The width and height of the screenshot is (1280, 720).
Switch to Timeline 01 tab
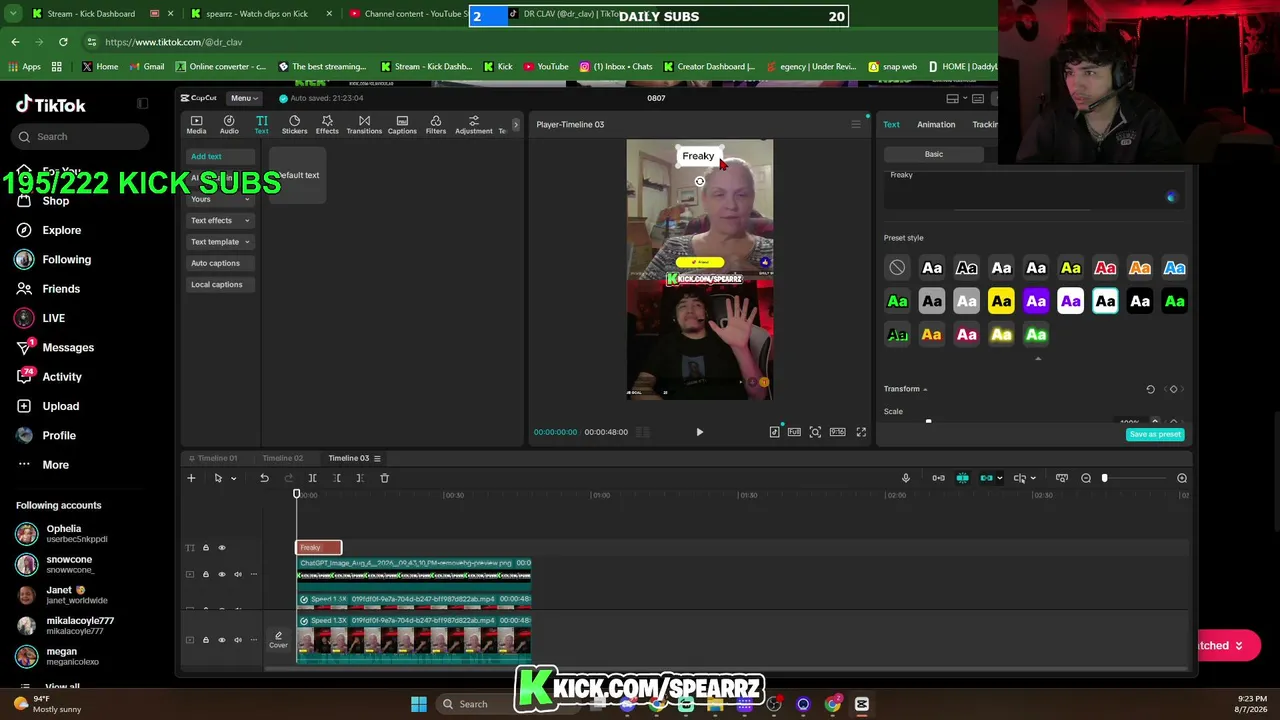click(x=217, y=458)
